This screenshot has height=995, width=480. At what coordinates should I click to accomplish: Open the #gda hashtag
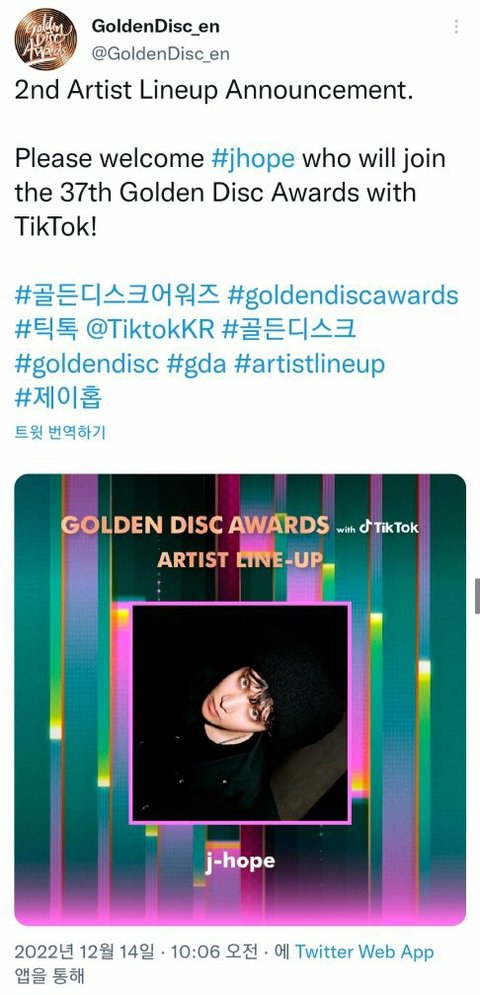click(x=197, y=365)
